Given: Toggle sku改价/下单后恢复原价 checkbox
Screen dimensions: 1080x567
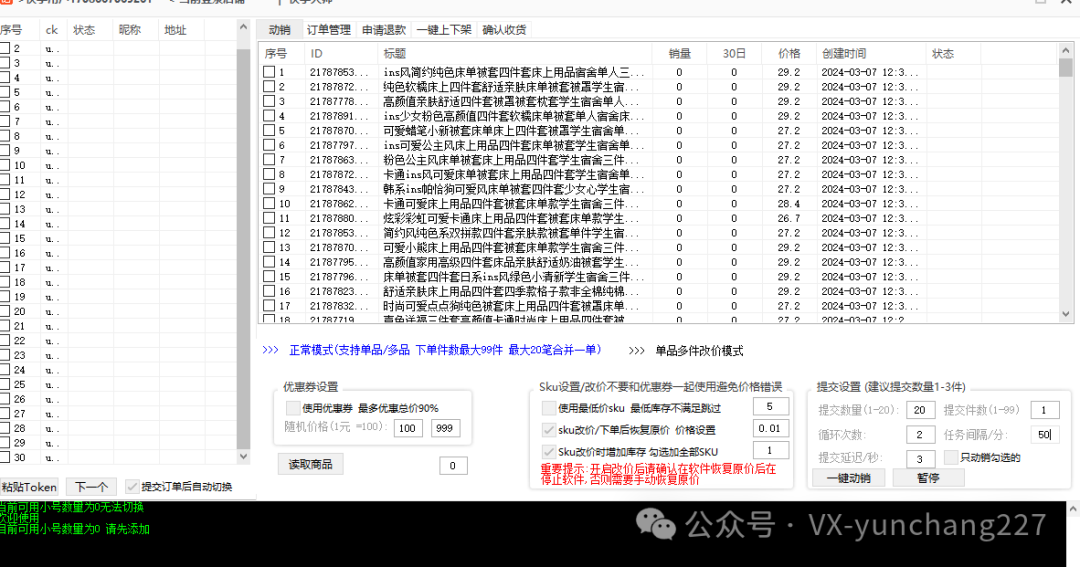Looking at the screenshot, I should tap(549, 430).
